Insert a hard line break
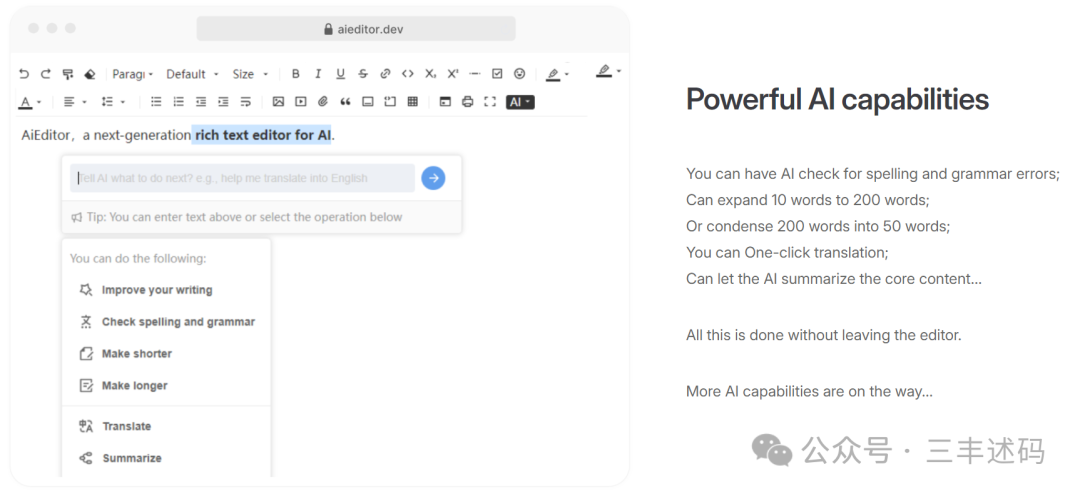 (245, 102)
